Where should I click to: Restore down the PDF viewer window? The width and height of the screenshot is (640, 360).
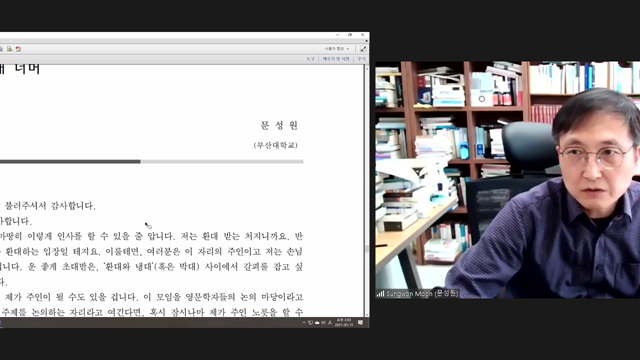click(350, 35)
